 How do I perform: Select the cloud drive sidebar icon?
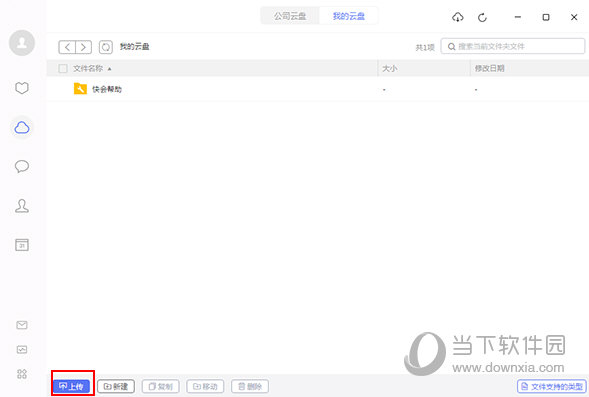pyautogui.click(x=22, y=128)
